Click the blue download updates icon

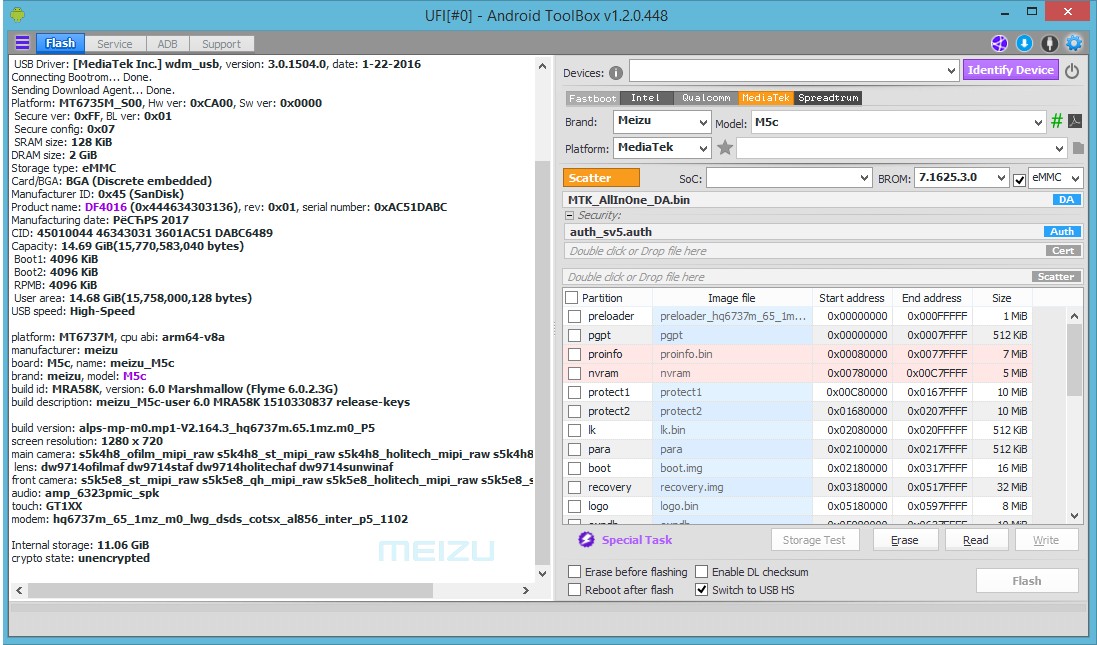(1024, 43)
